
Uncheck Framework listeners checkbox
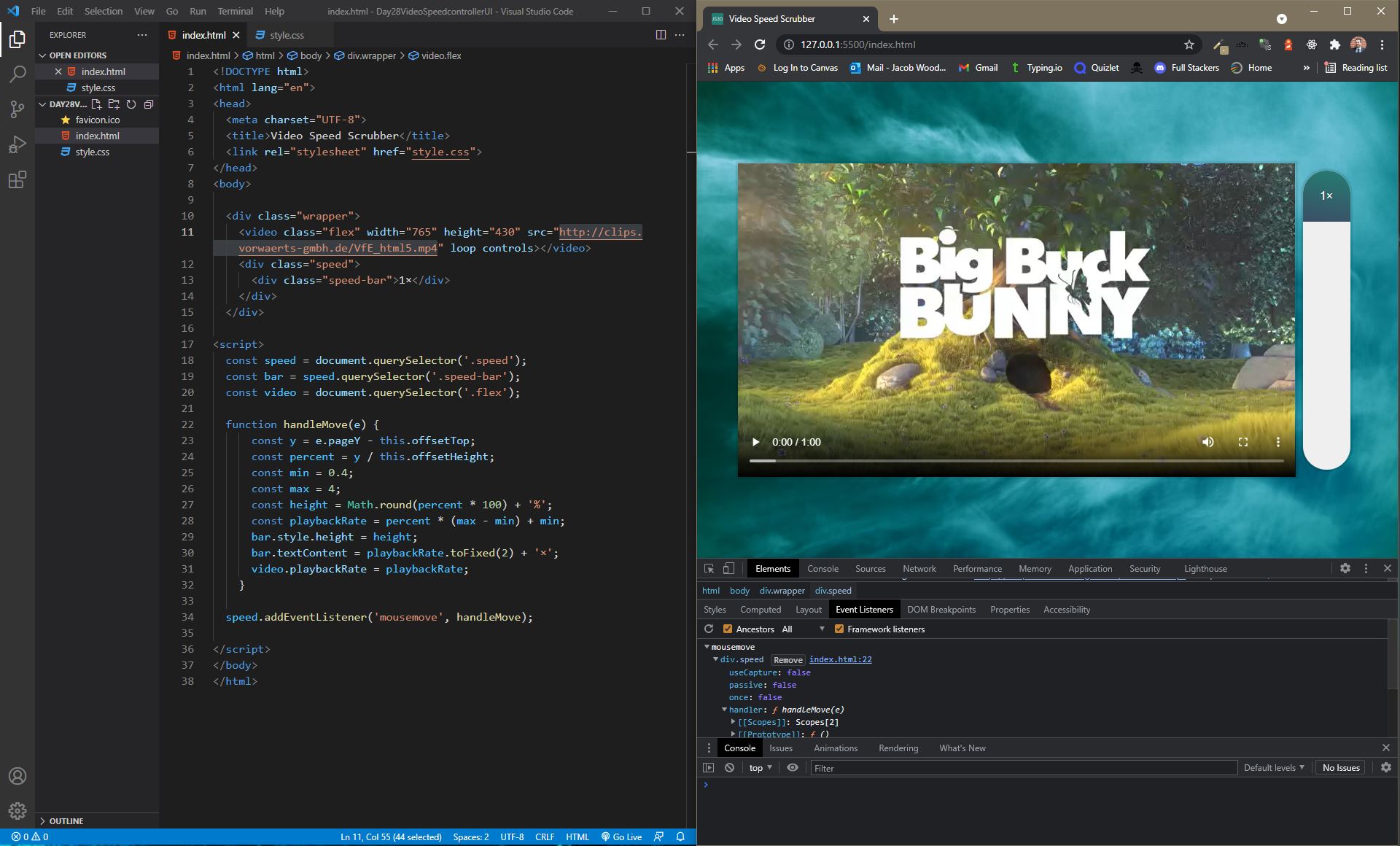[x=839, y=629]
